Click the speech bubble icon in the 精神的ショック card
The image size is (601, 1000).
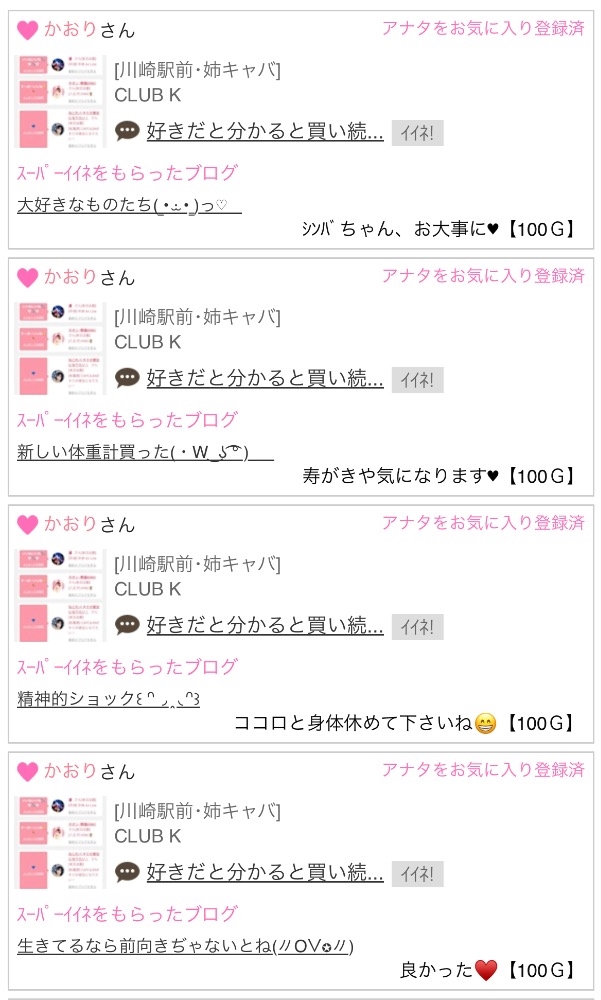click(127, 625)
